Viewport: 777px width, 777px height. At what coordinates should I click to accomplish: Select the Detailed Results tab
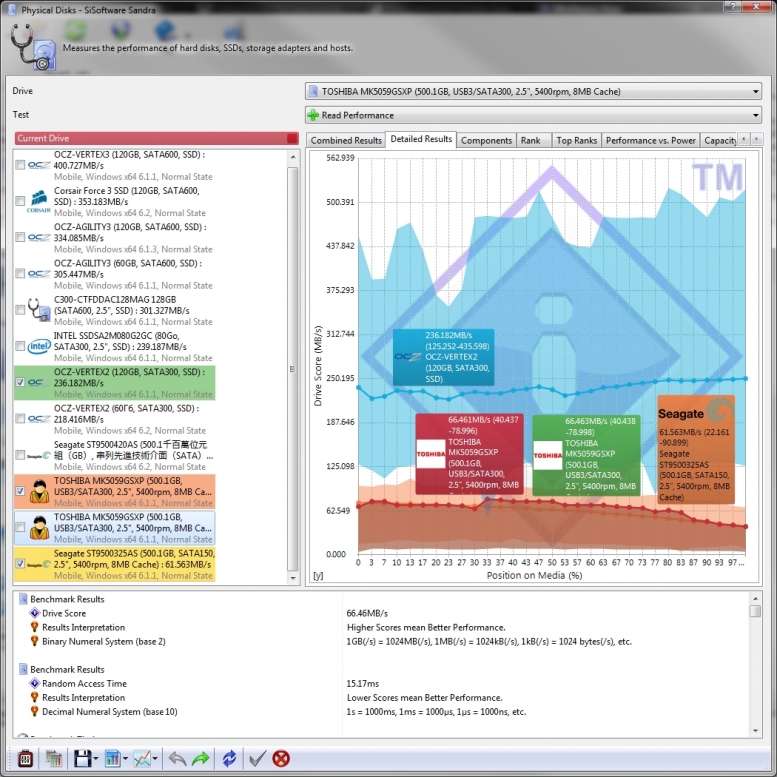(421, 139)
